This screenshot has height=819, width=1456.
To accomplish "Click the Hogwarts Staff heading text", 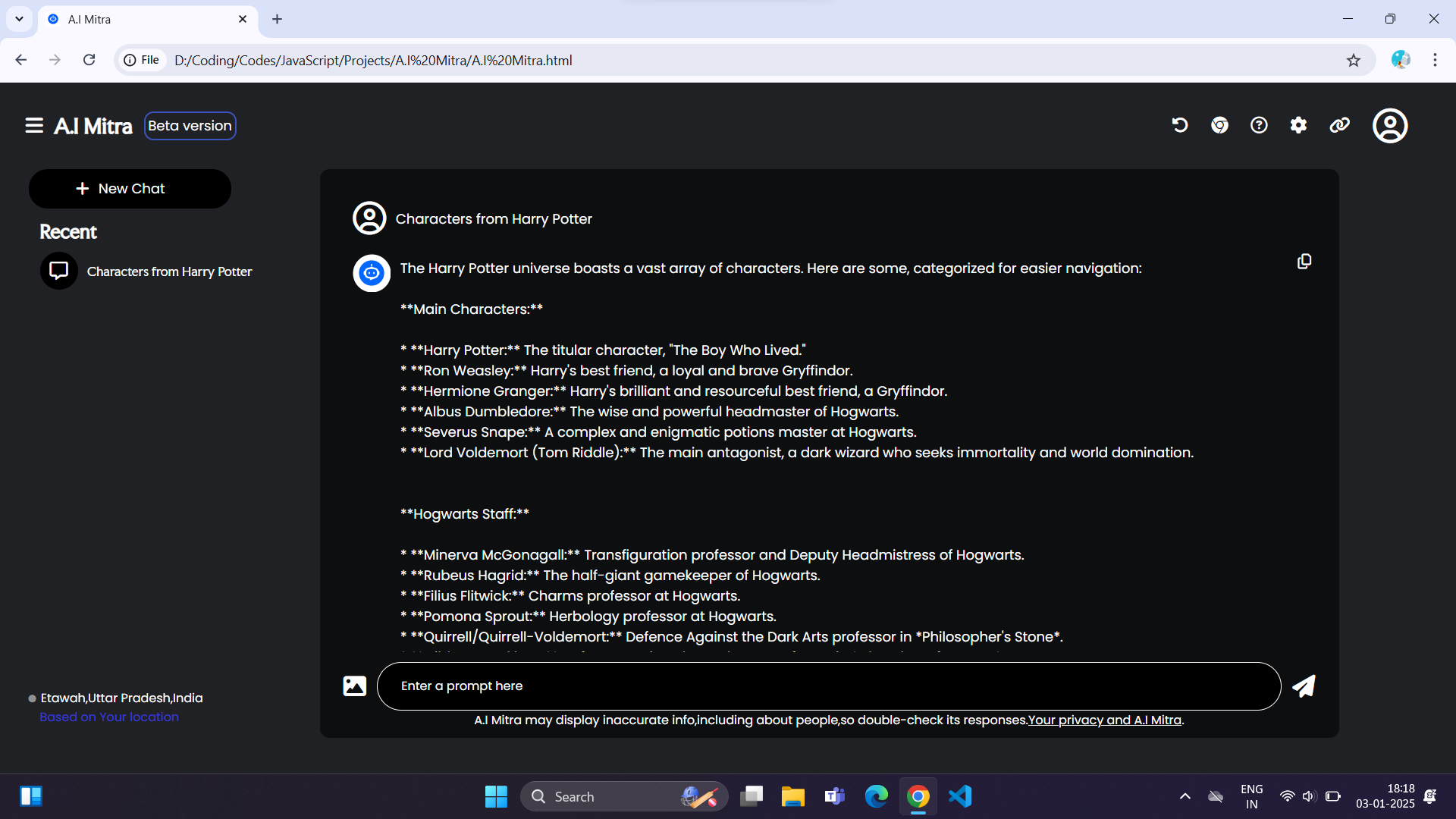I will tap(465, 514).
